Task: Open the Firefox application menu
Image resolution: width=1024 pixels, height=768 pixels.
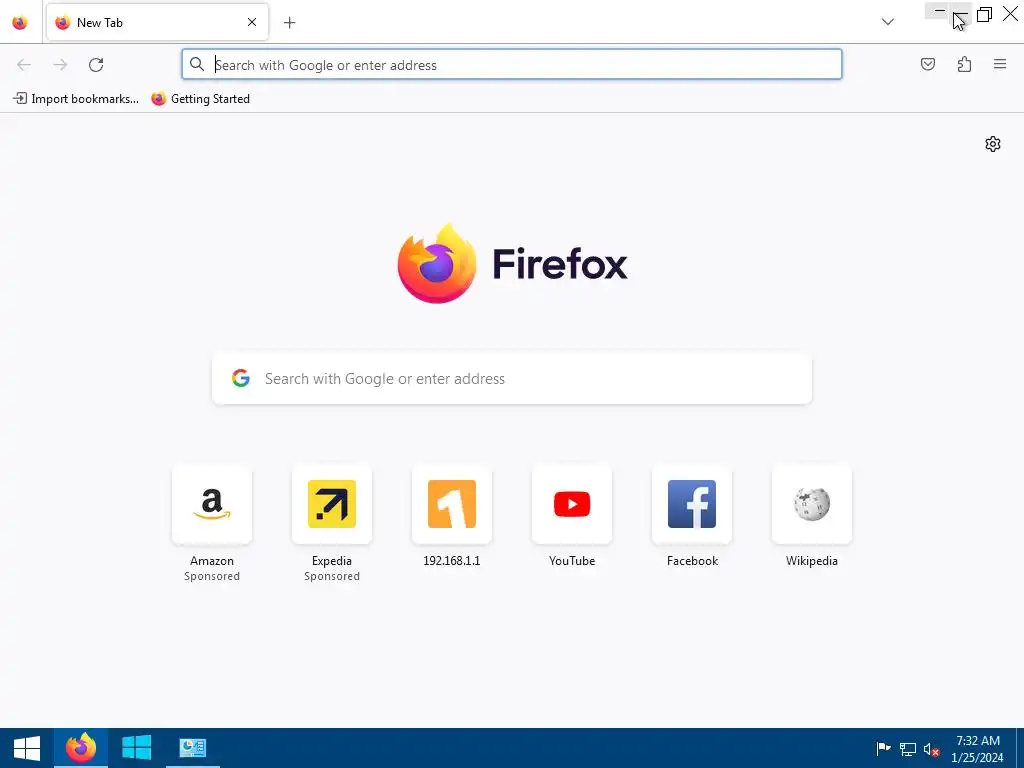Action: [x=1000, y=64]
